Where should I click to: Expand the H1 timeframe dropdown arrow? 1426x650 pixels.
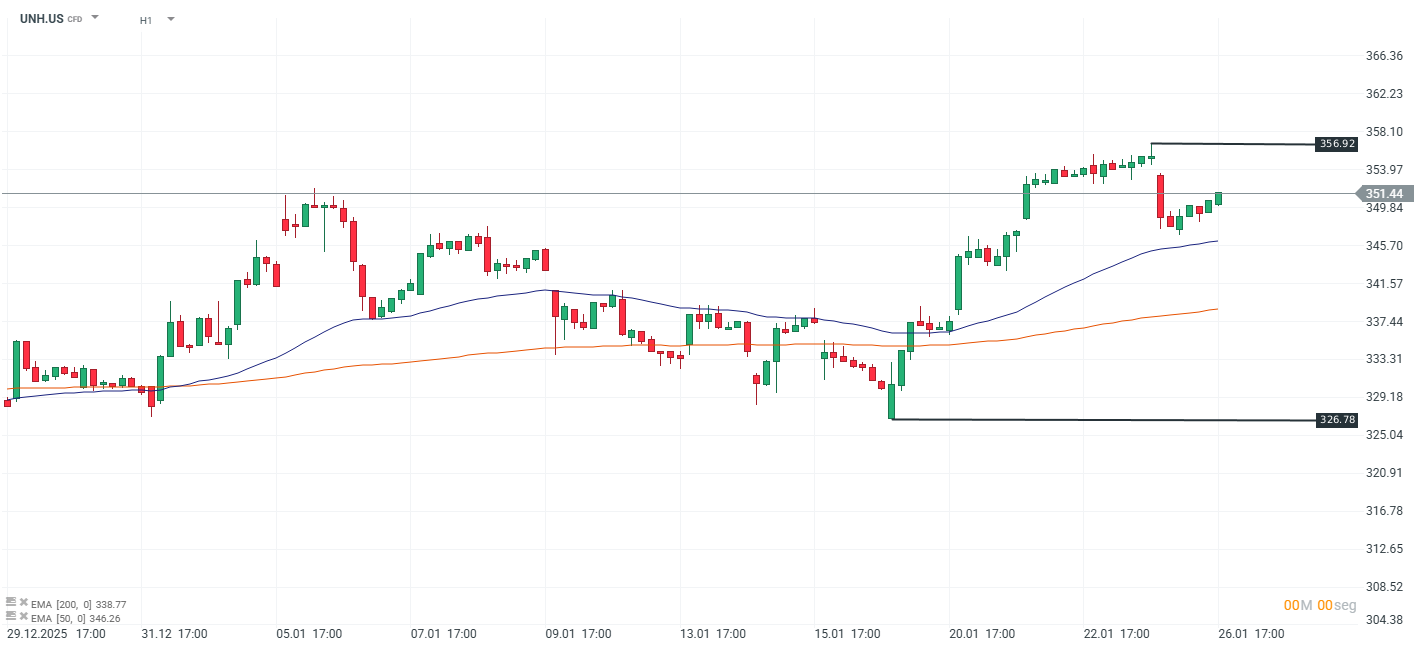tap(171, 19)
